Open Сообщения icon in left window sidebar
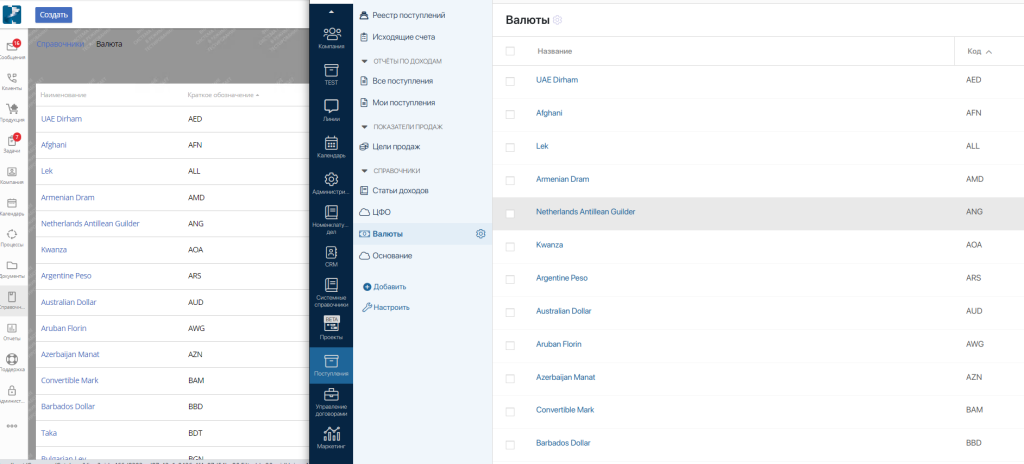The image size is (1024, 464). coord(12,46)
